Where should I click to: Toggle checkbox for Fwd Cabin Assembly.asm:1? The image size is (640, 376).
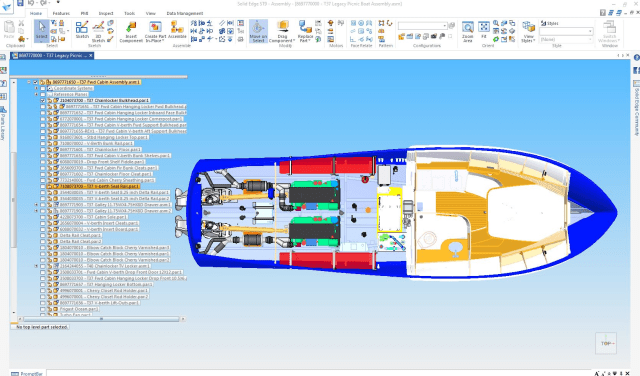[36, 82]
